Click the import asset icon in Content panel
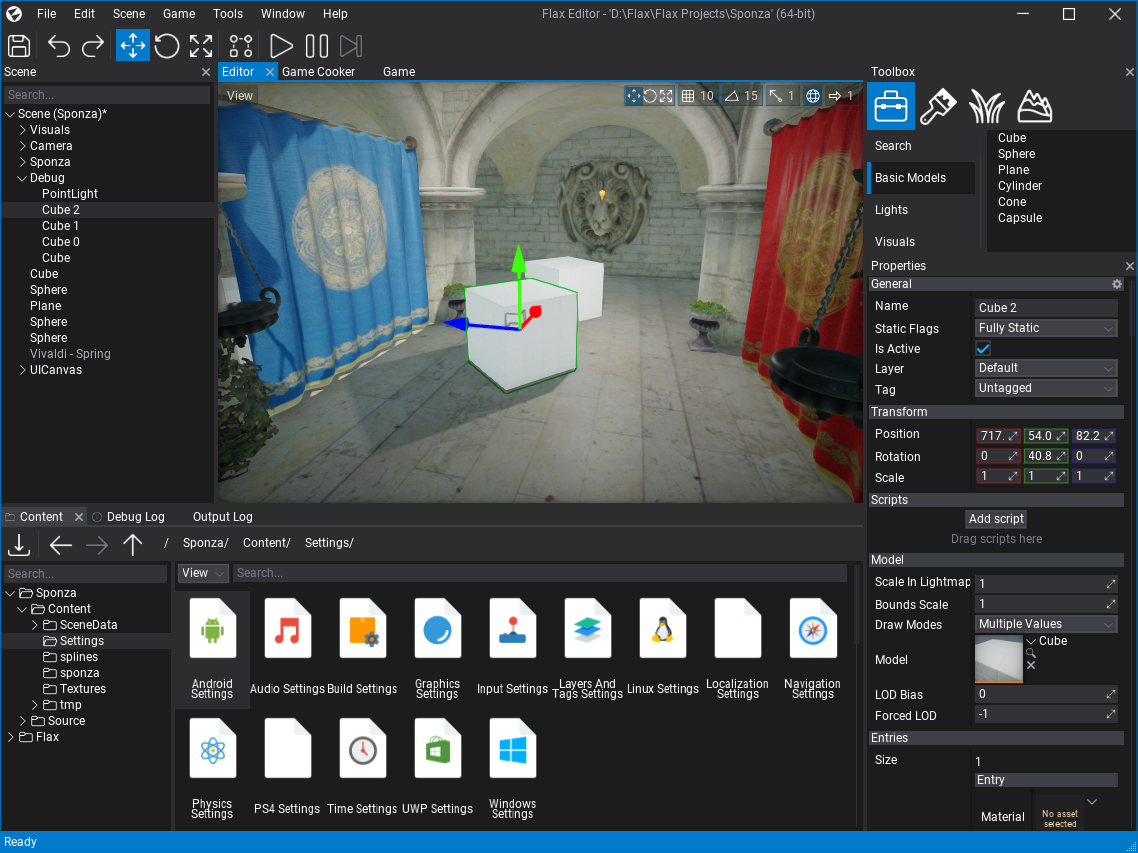This screenshot has width=1138, height=853. (x=19, y=544)
